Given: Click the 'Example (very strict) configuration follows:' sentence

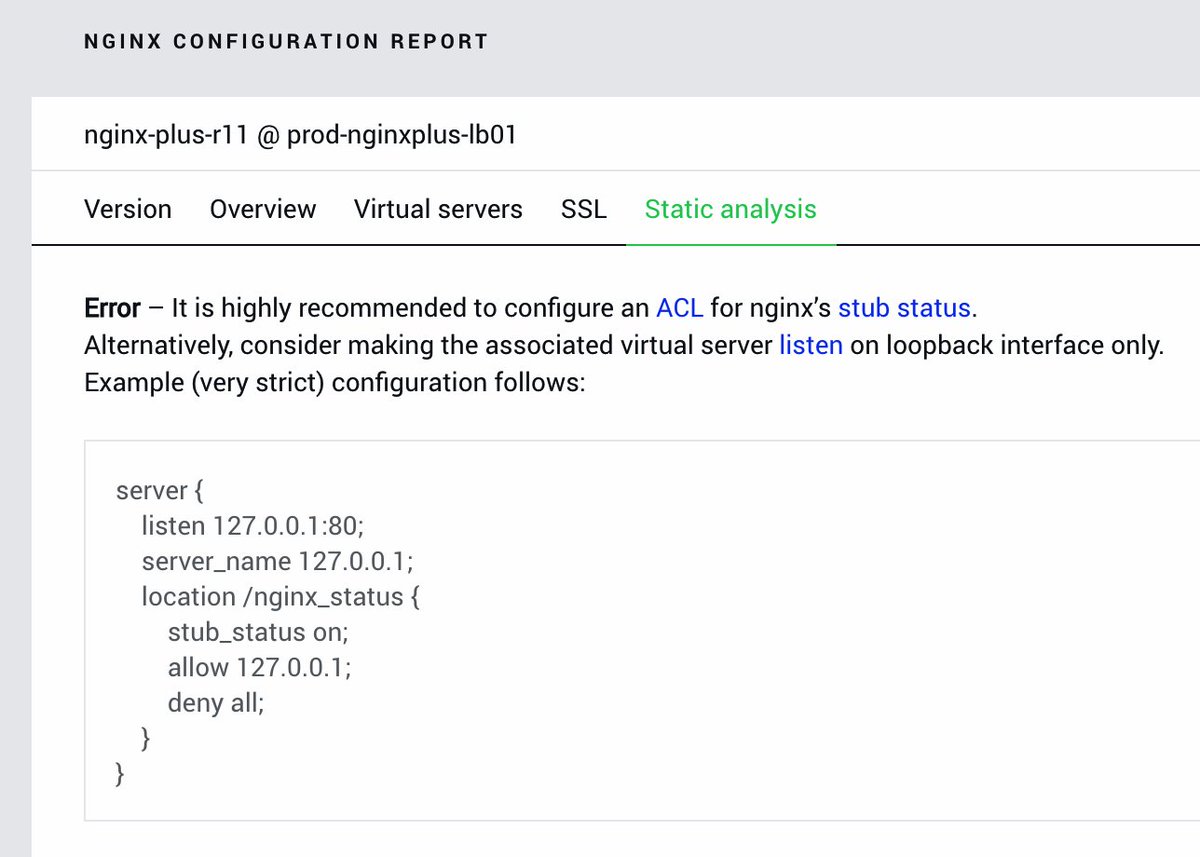Looking at the screenshot, I should [x=334, y=383].
